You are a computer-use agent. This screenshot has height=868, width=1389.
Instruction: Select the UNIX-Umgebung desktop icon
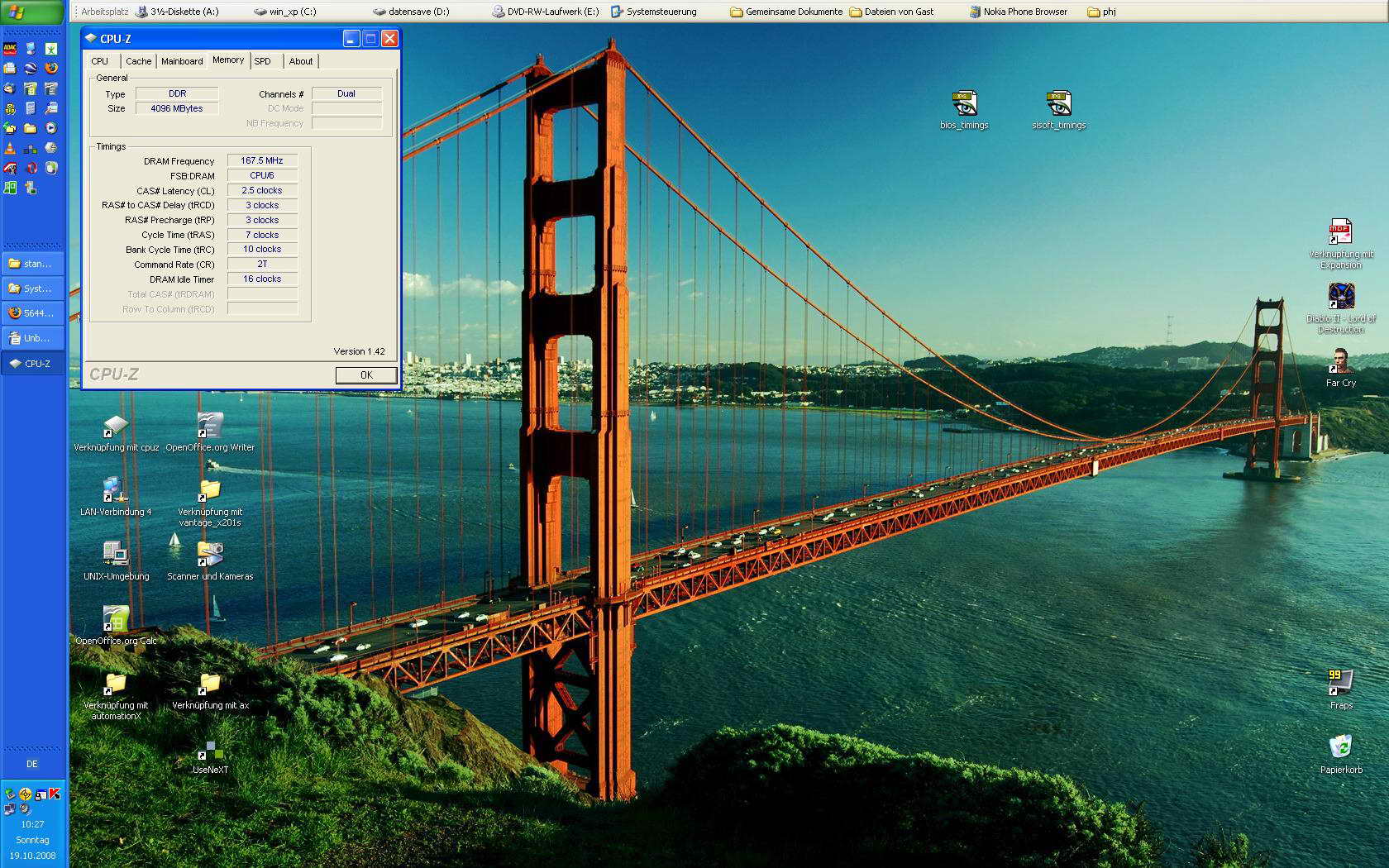pos(116,561)
